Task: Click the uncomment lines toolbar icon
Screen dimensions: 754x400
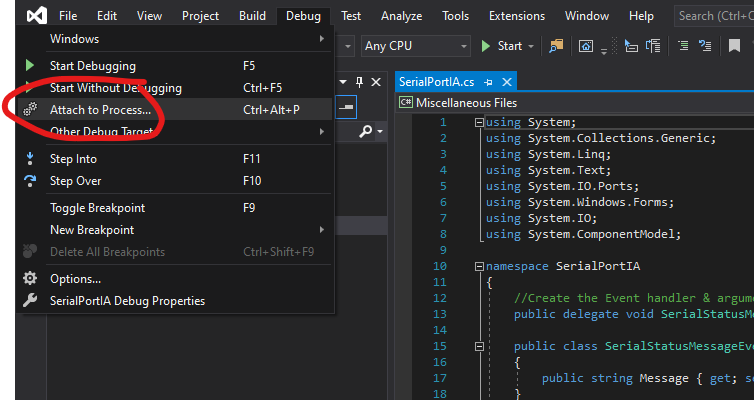Action: coord(705,46)
